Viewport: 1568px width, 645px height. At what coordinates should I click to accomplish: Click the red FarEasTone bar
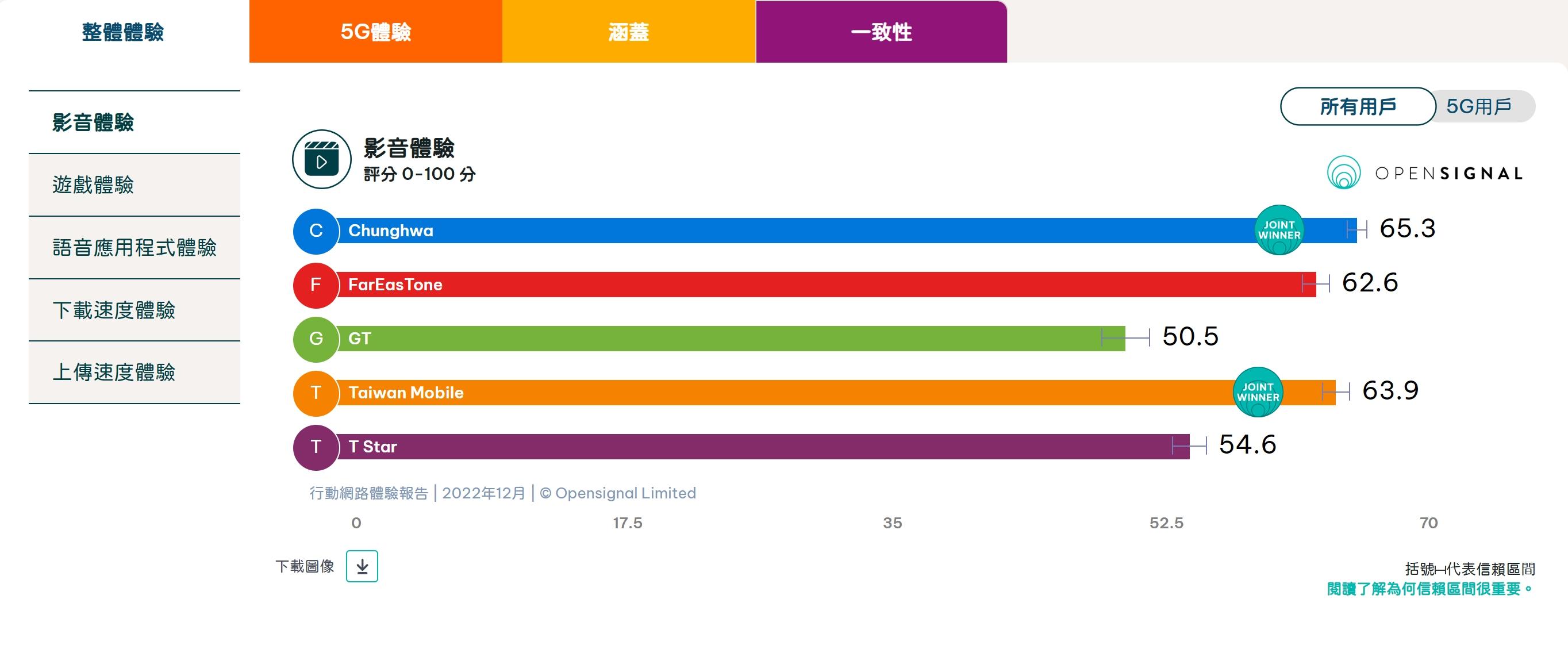826,285
